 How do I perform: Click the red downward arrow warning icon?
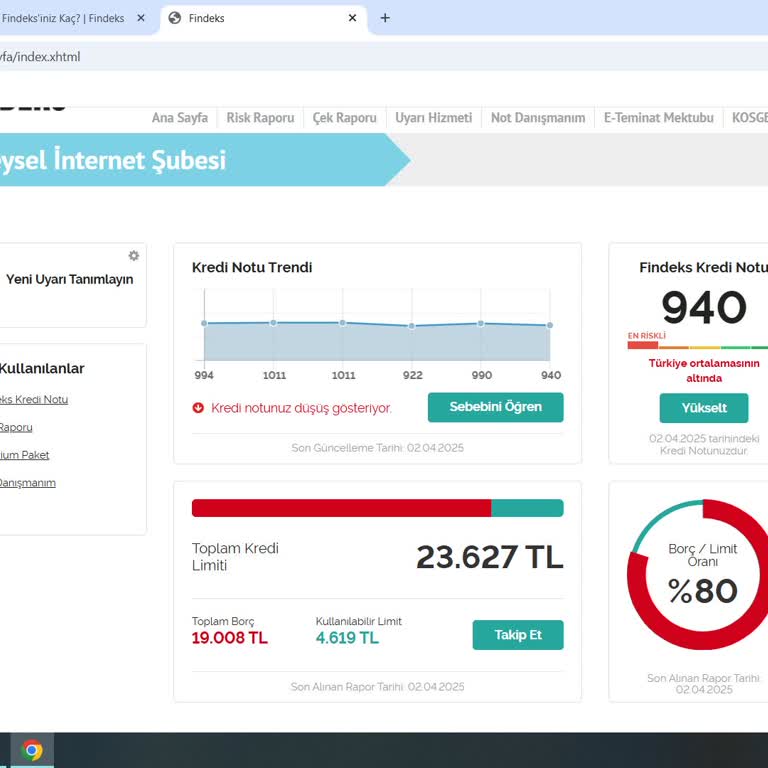[198, 408]
